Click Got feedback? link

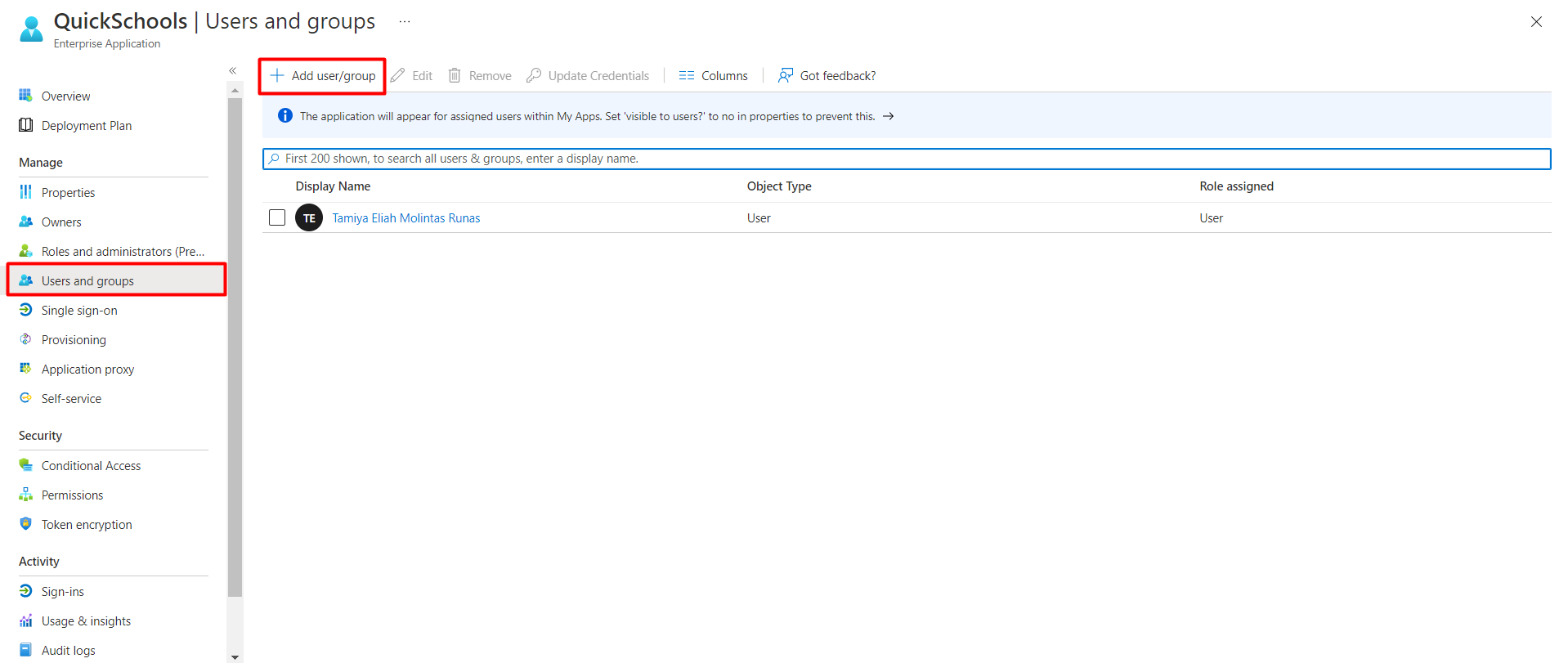pyautogui.click(x=838, y=75)
